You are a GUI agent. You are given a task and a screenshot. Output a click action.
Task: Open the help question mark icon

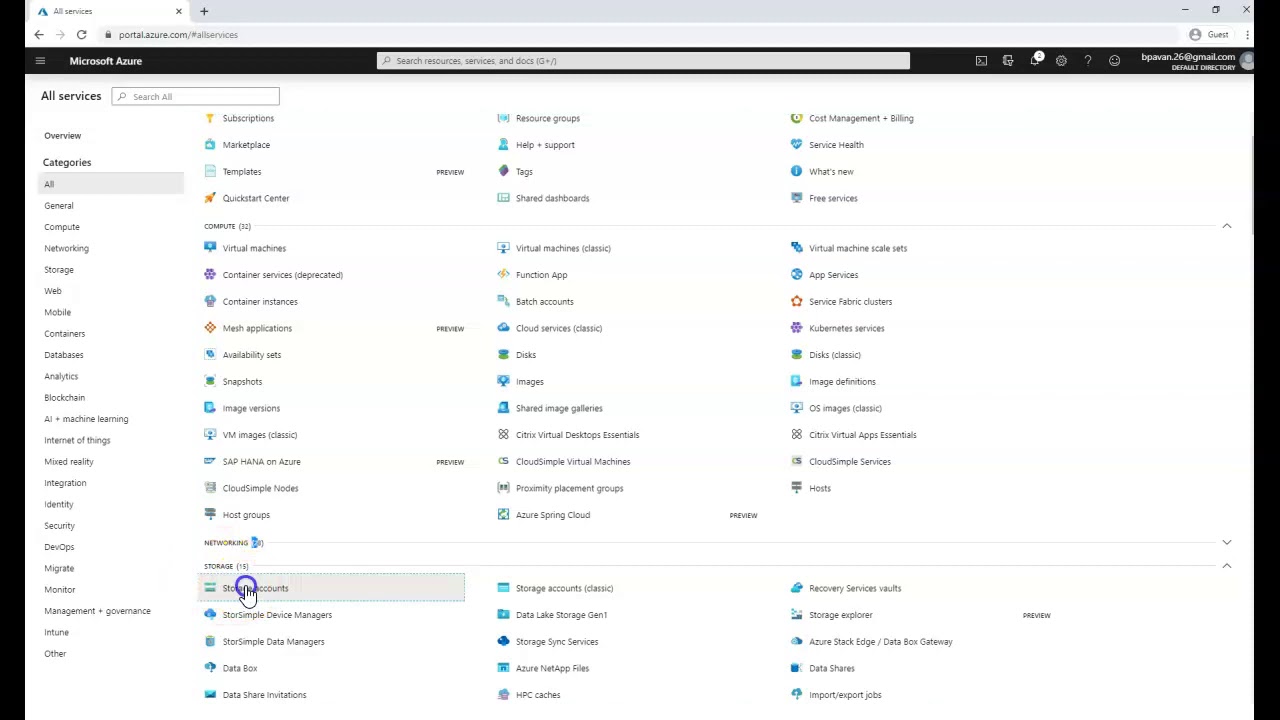tap(1088, 61)
